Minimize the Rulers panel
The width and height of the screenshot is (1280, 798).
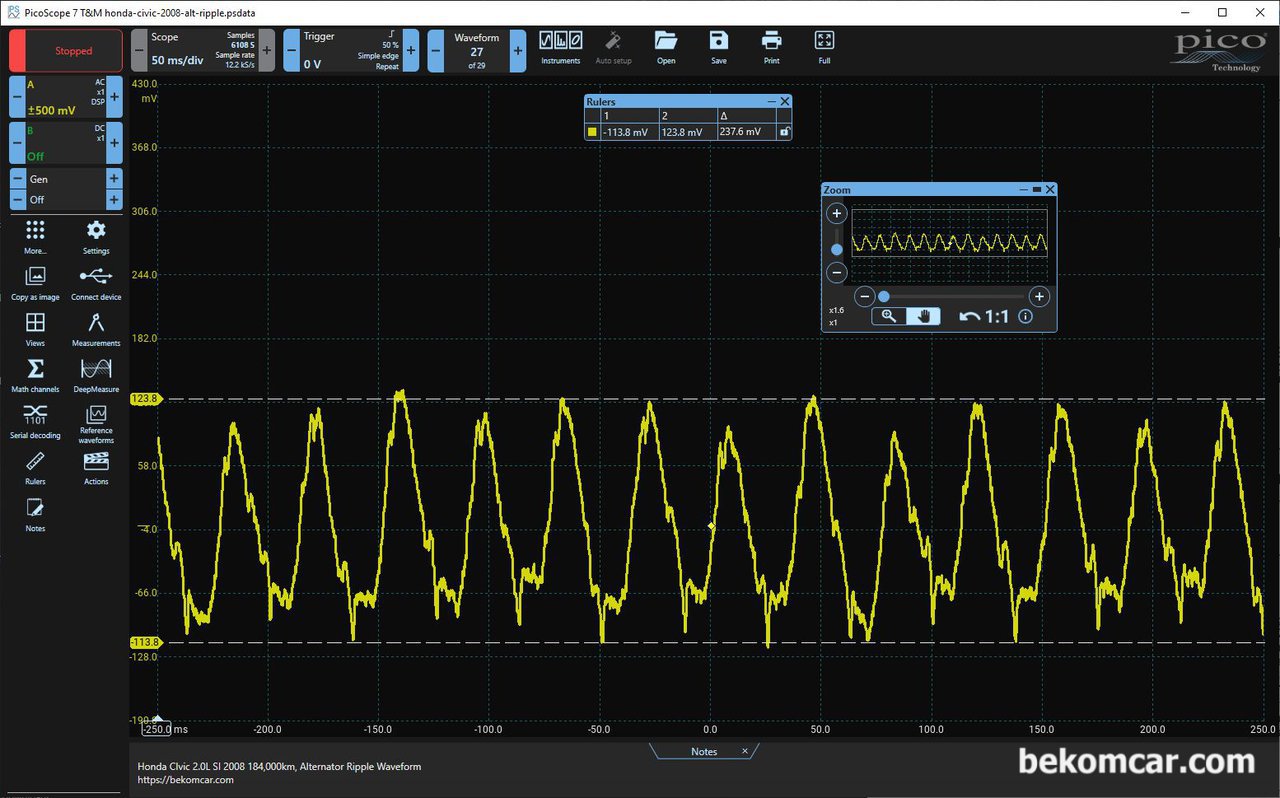tap(771, 102)
